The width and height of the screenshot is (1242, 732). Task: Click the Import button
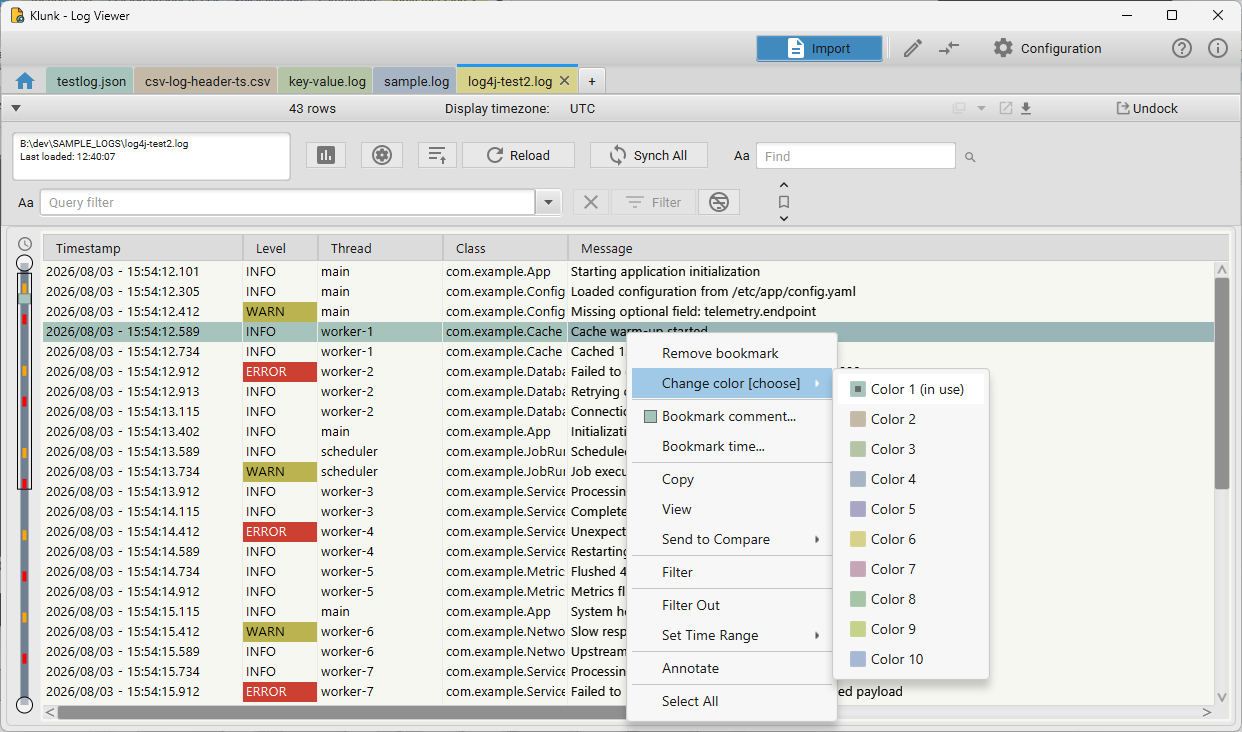tap(820, 48)
